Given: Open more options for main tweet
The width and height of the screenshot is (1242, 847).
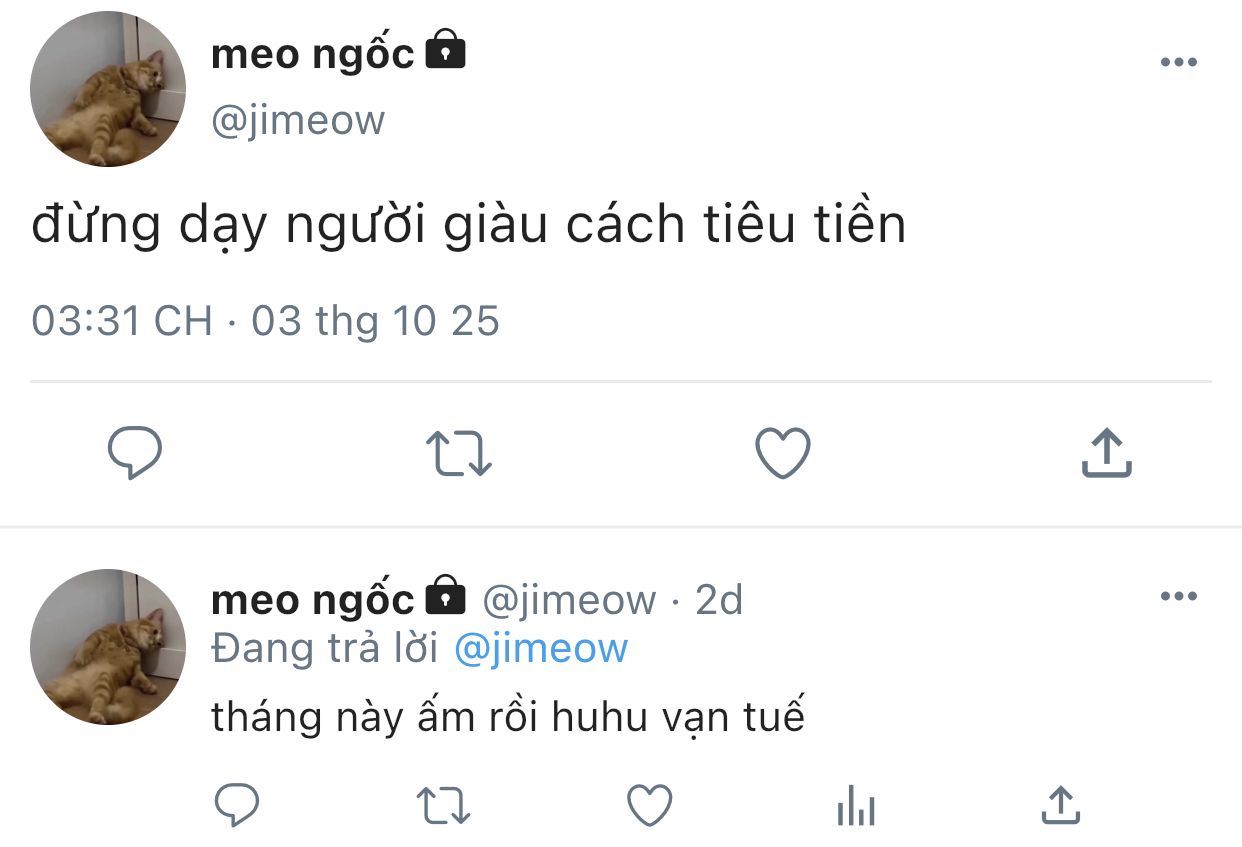Looking at the screenshot, I should (1178, 63).
